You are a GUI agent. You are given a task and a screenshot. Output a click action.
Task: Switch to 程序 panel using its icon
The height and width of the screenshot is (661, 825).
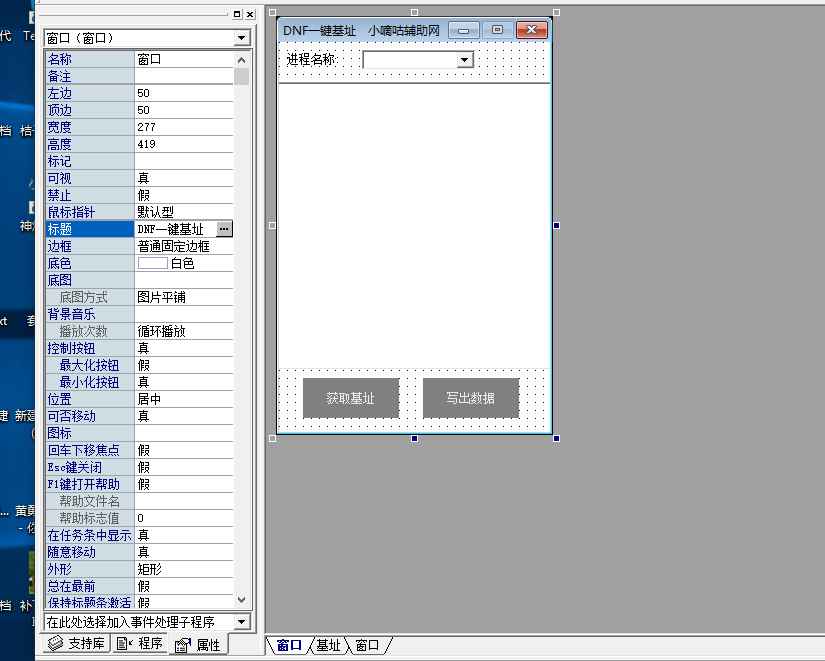123,644
